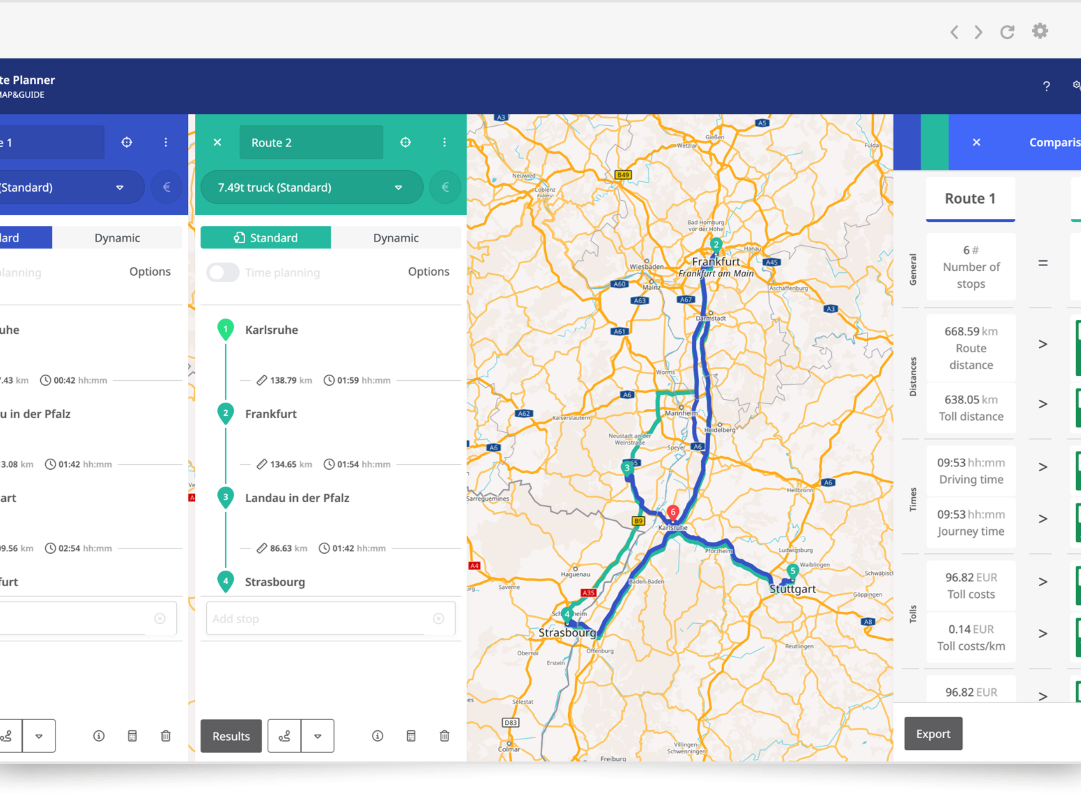Click the Results button
Image resolution: width=1081 pixels, height=811 pixels.
pyautogui.click(x=231, y=736)
